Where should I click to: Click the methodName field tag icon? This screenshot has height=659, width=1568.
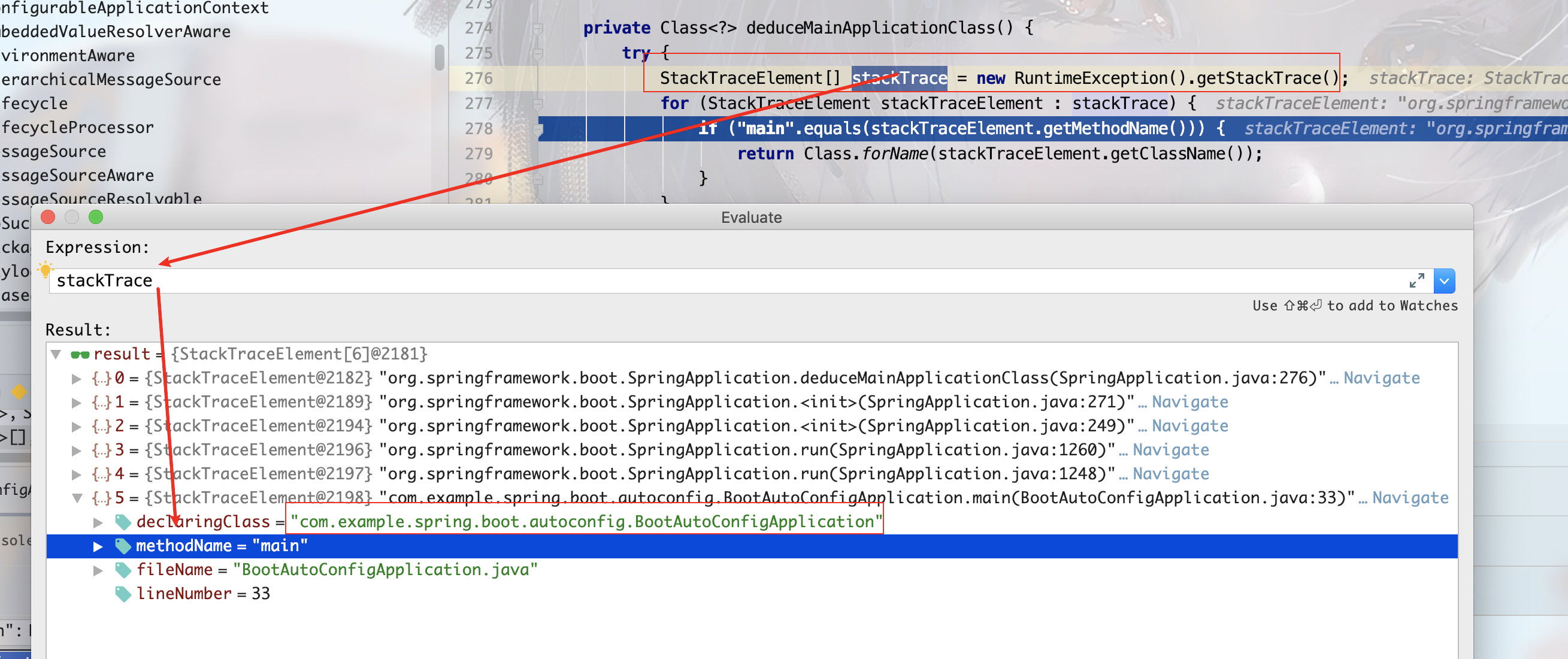tap(123, 546)
